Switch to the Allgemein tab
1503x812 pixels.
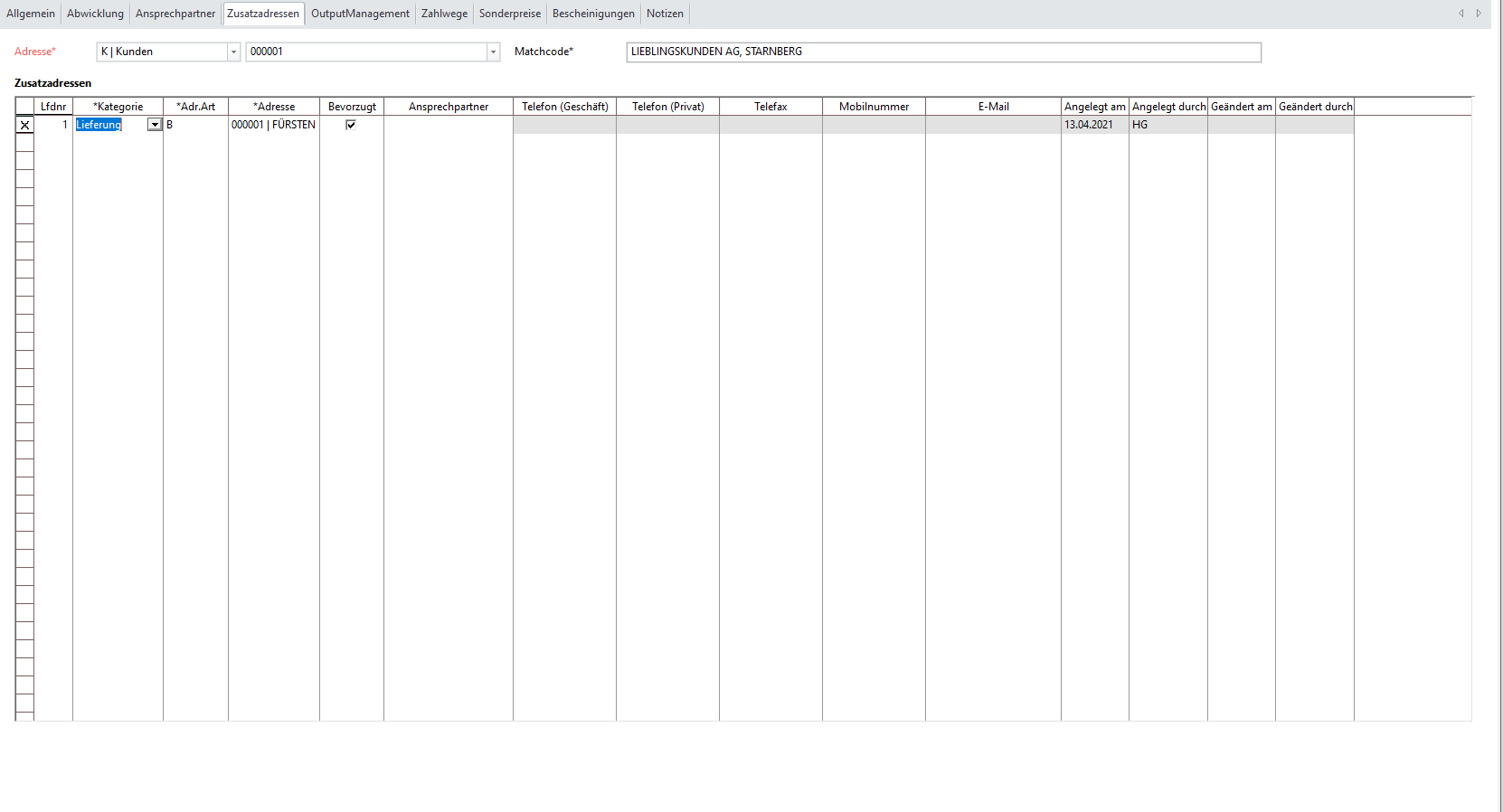click(x=31, y=14)
